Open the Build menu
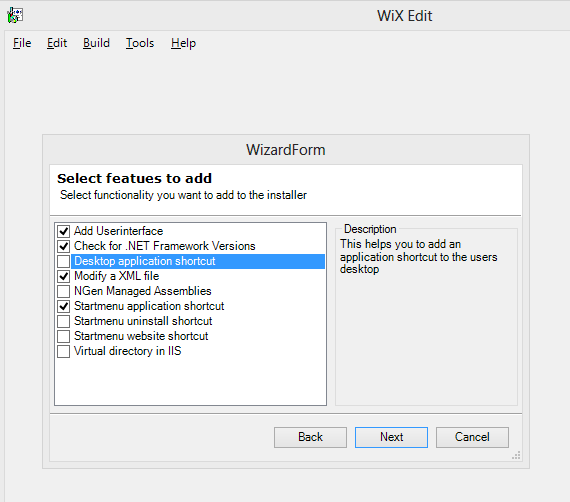The width and height of the screenshot is (570, 502). 96,43
